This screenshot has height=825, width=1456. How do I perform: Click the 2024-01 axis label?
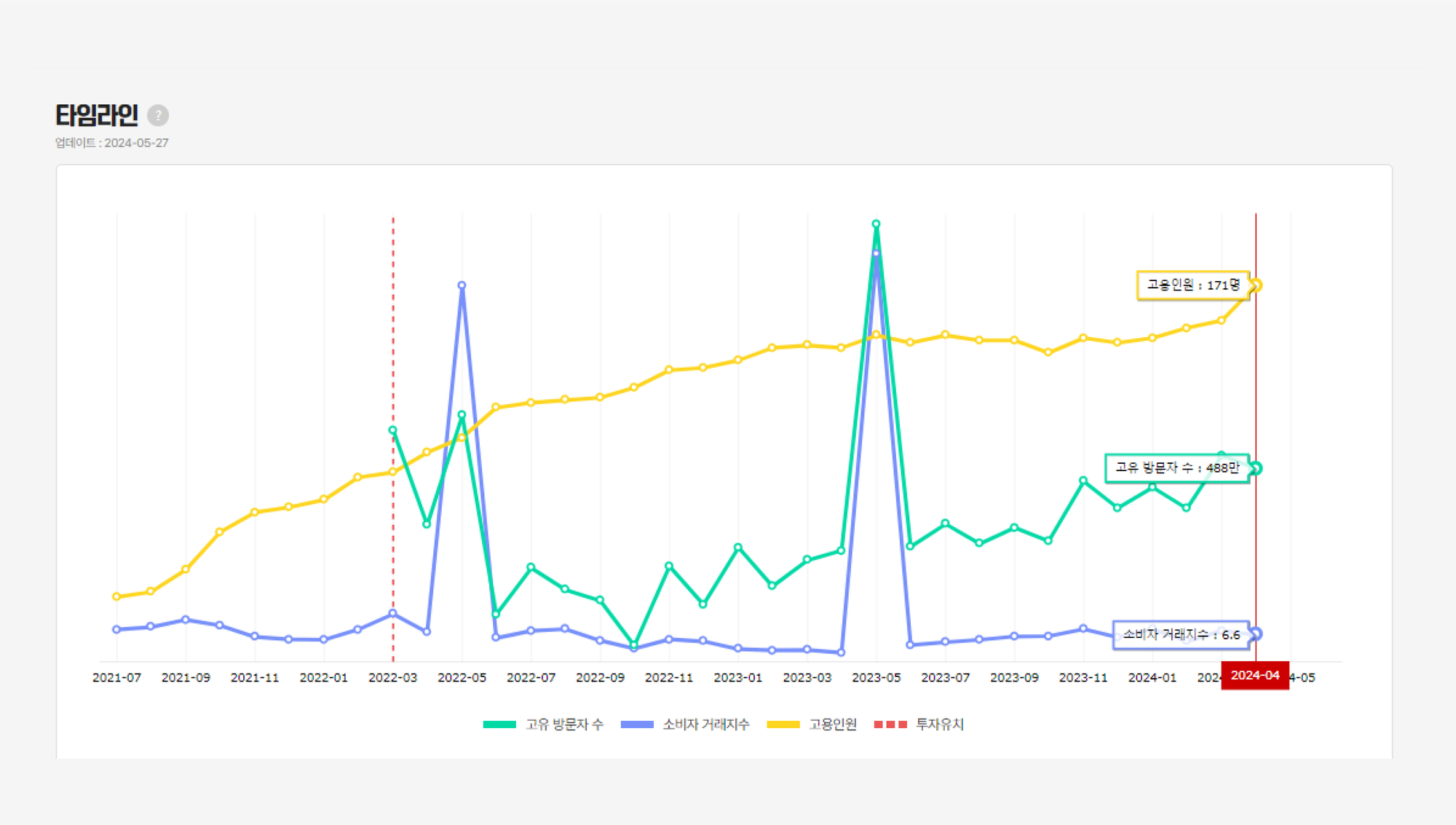coord(1152,677)
